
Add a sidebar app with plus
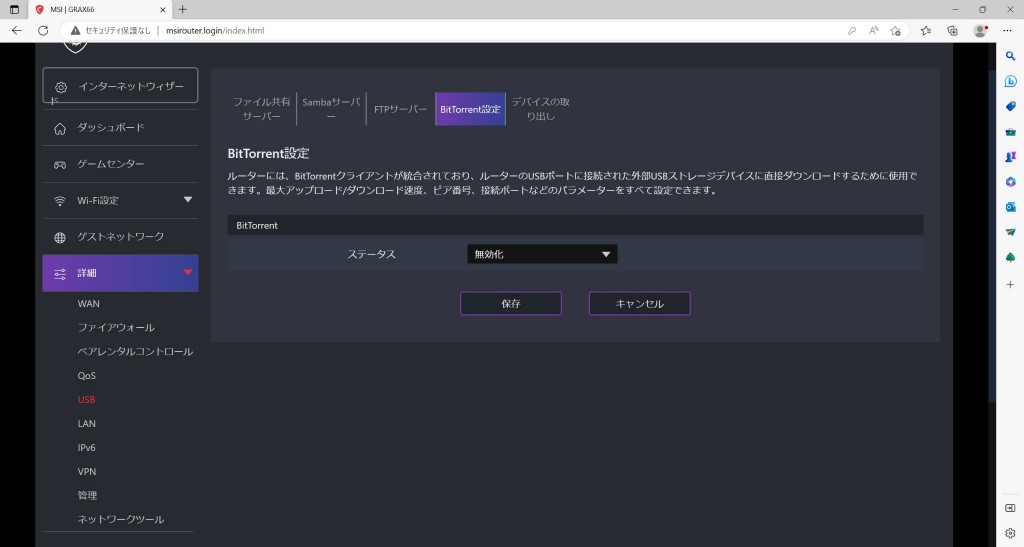click(x=1010, y=285)
